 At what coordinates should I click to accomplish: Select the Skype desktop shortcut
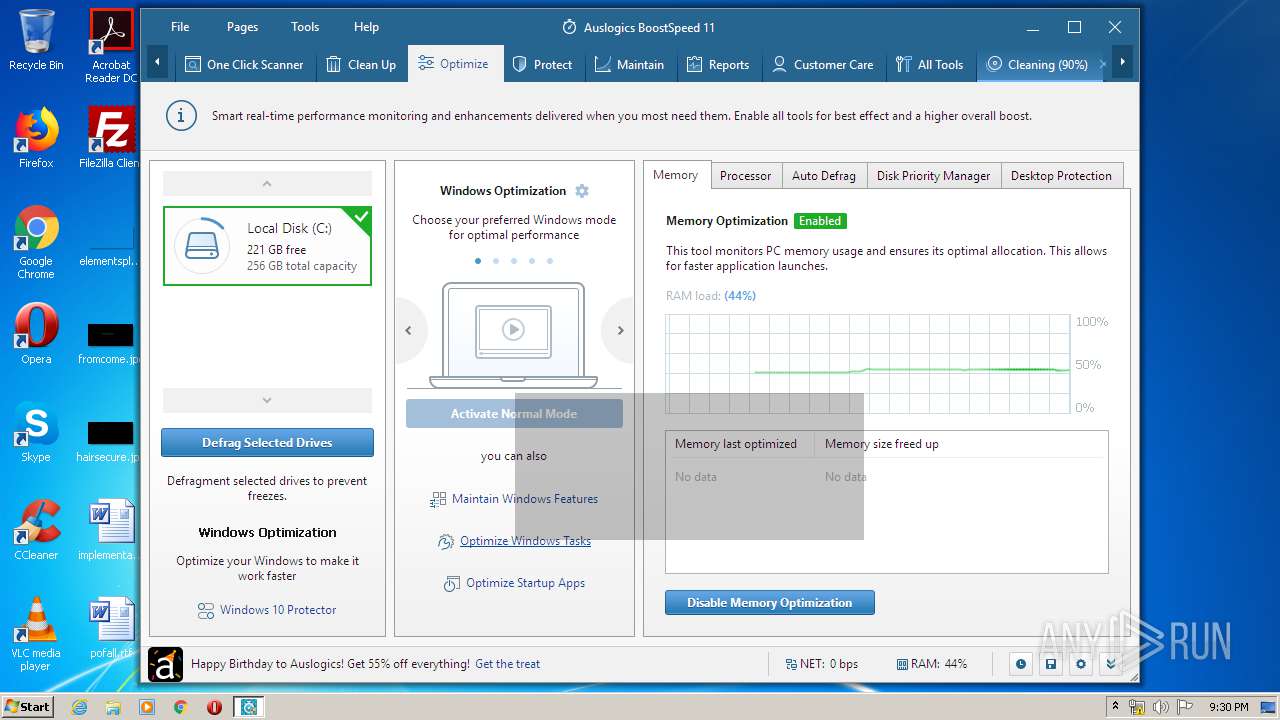point(36,432)
